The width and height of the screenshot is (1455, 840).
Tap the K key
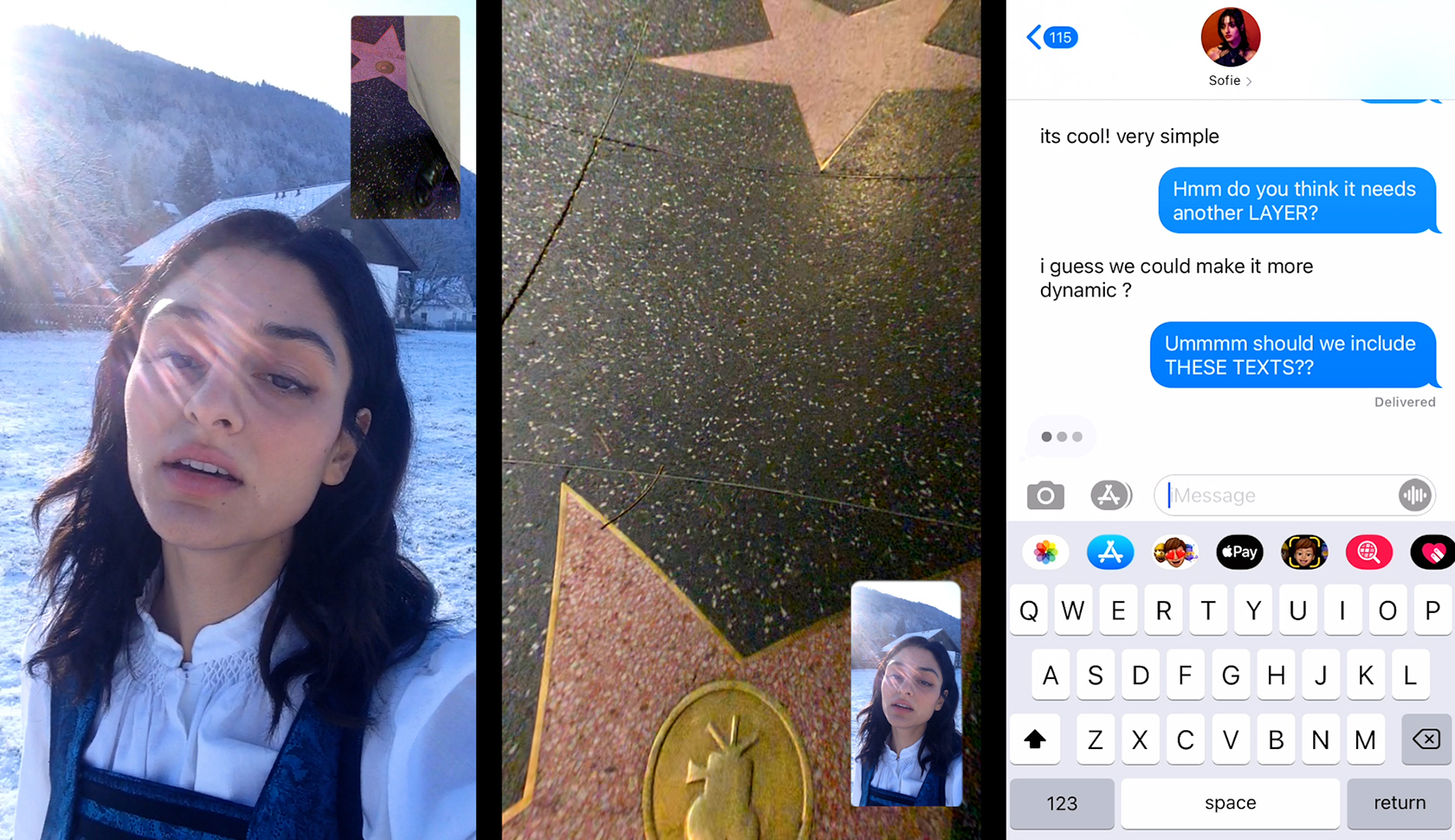1366,675
